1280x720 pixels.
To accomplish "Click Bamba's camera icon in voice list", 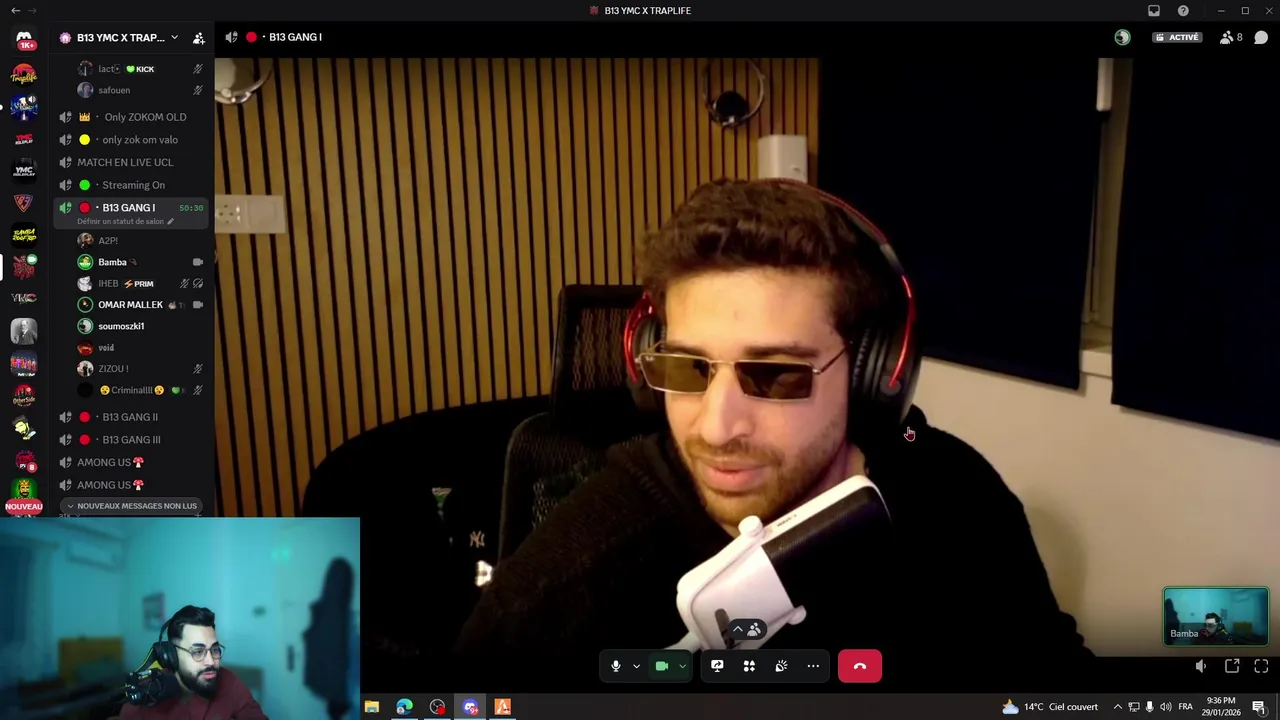I will click(198, 262).
